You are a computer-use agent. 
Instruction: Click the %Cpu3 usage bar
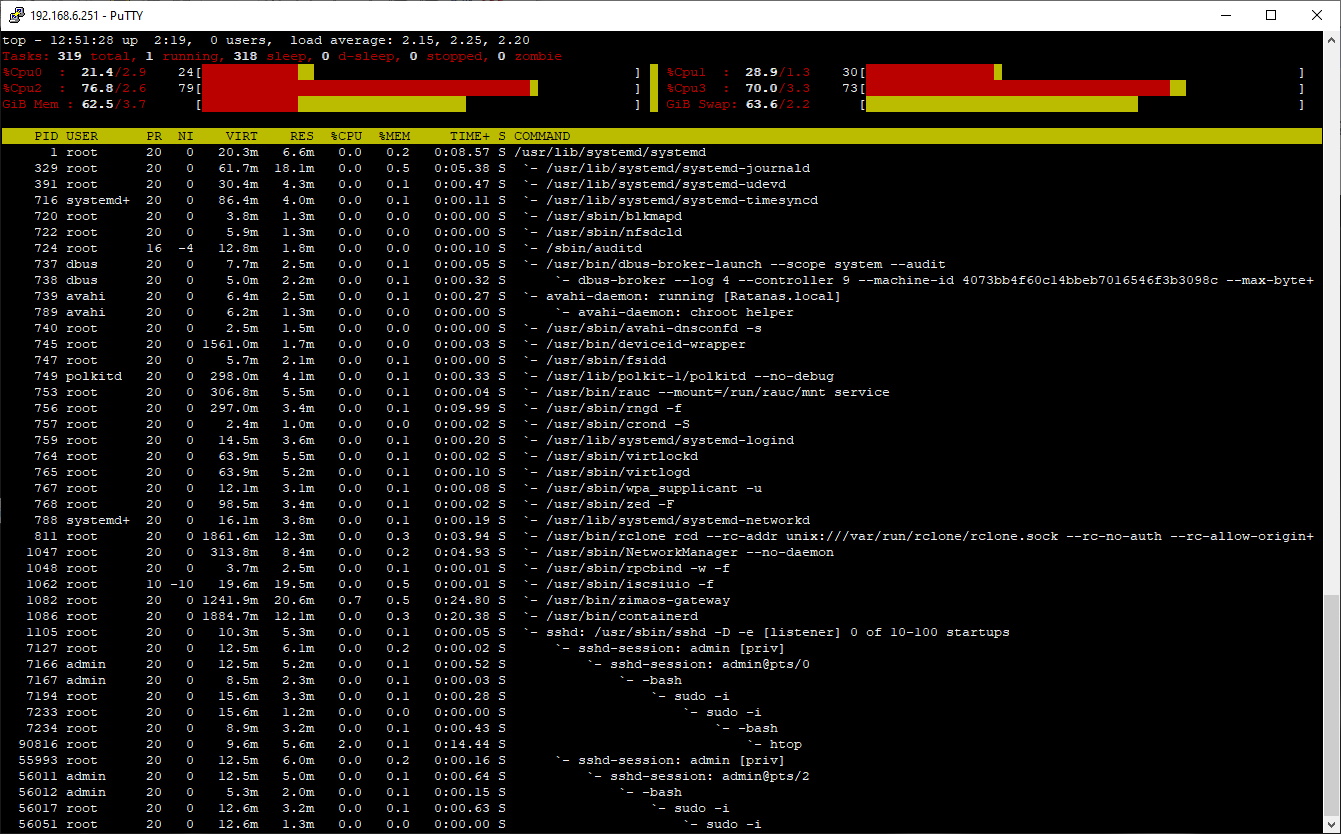click(x=1082, y=88)
